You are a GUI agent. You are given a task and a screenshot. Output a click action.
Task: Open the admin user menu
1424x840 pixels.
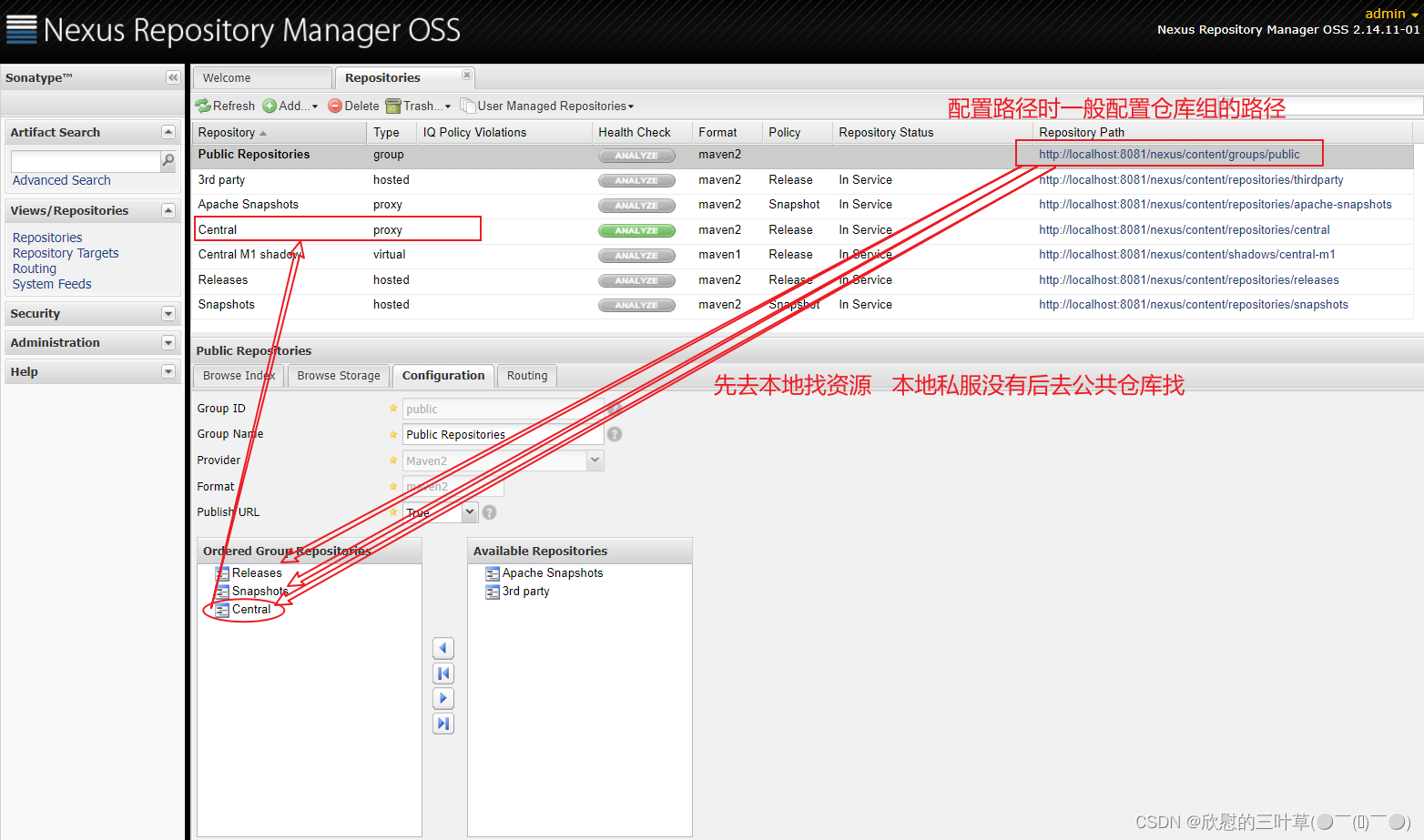coord(1391,14)
